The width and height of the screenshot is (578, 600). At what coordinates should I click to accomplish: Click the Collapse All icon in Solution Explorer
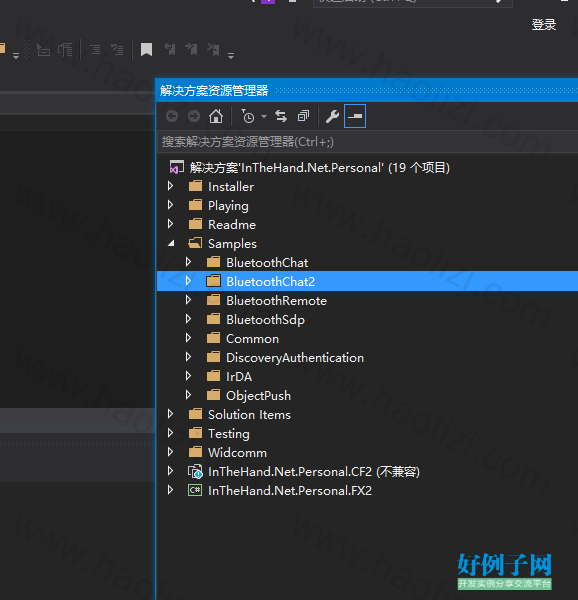[303, 116]
